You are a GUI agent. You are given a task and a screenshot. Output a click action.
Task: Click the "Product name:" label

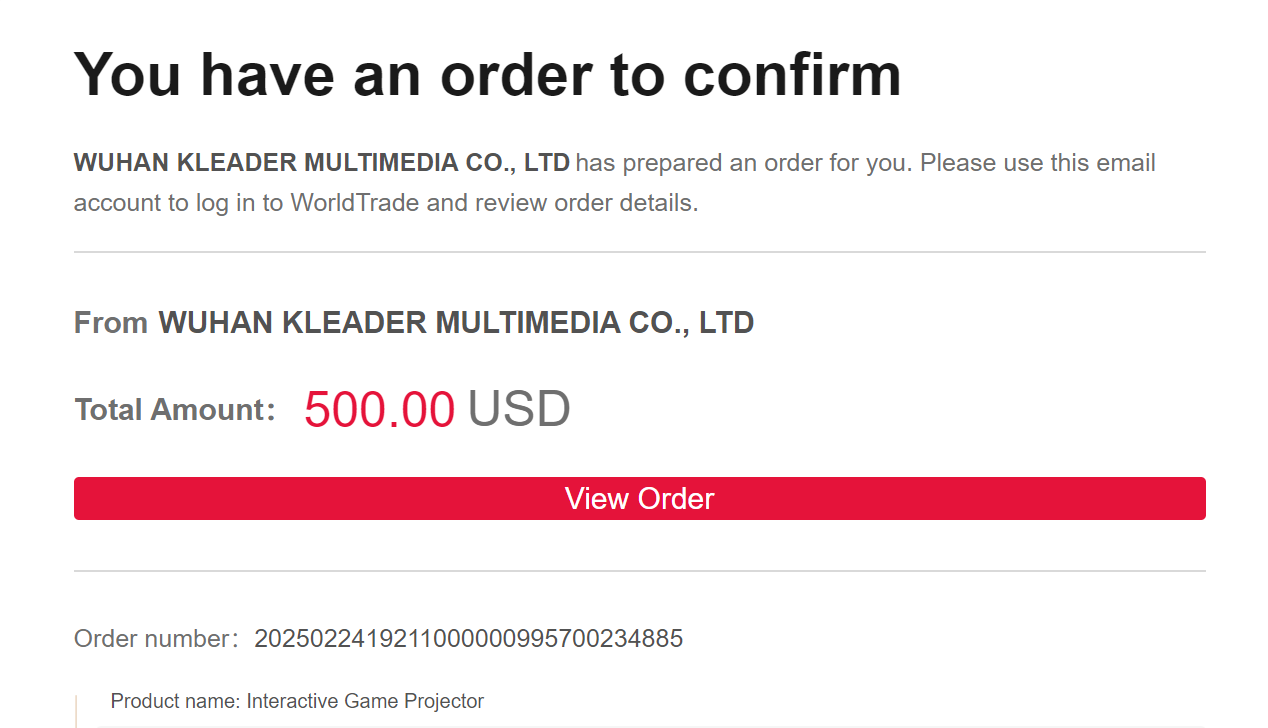click(175, 701)
